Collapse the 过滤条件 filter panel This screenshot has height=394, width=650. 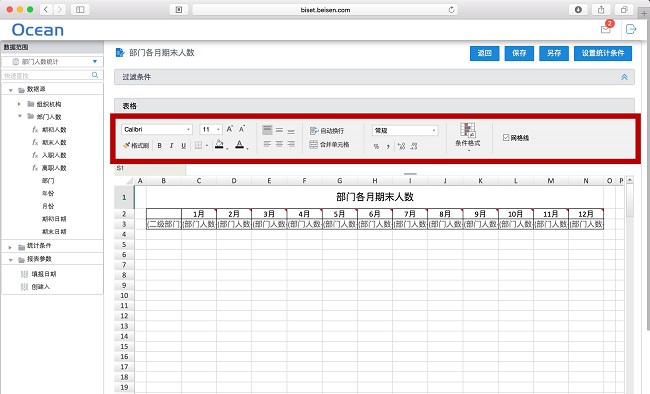[x=624, y=77]
